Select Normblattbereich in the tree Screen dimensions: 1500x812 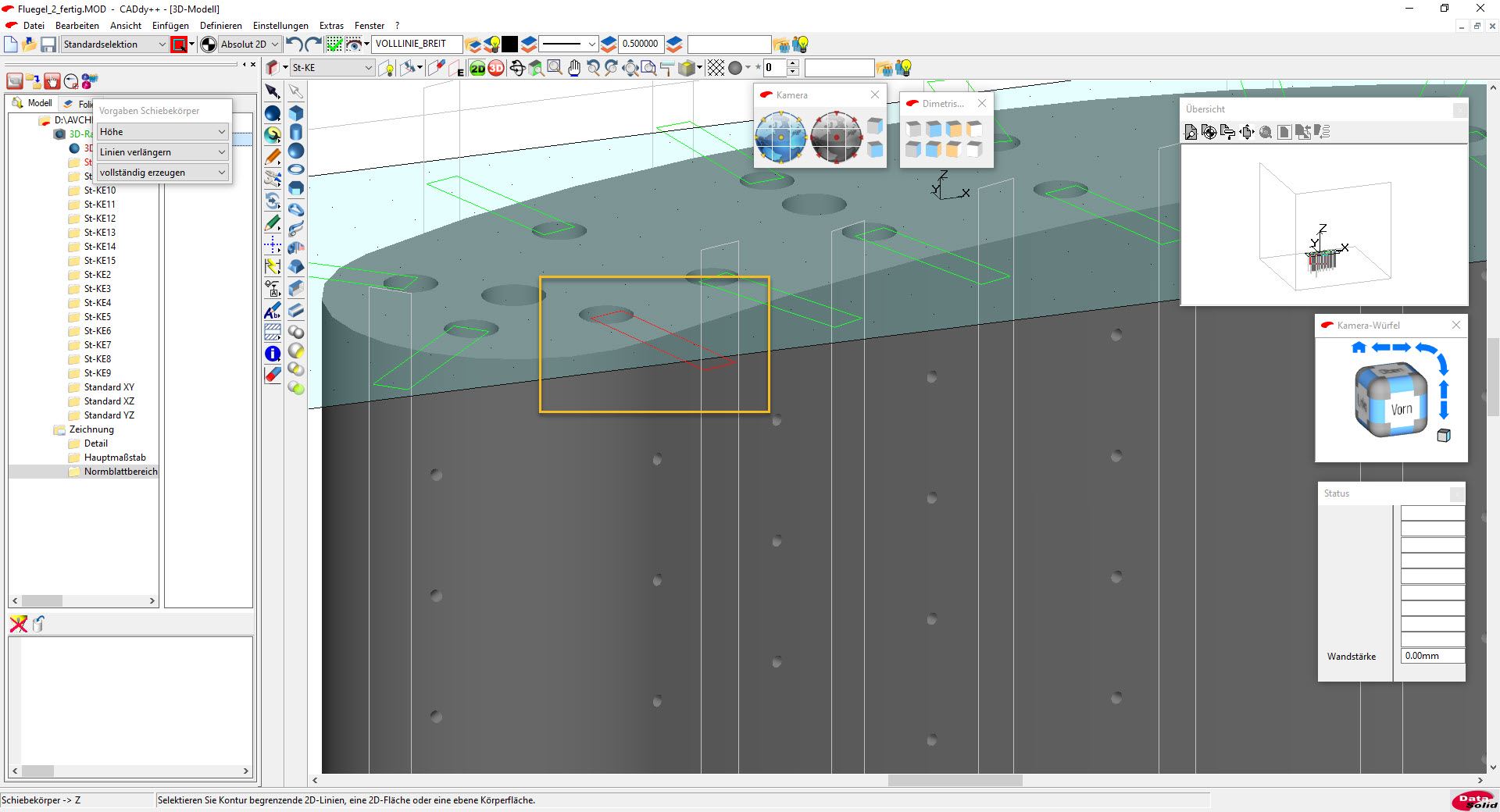click(121, 472)
